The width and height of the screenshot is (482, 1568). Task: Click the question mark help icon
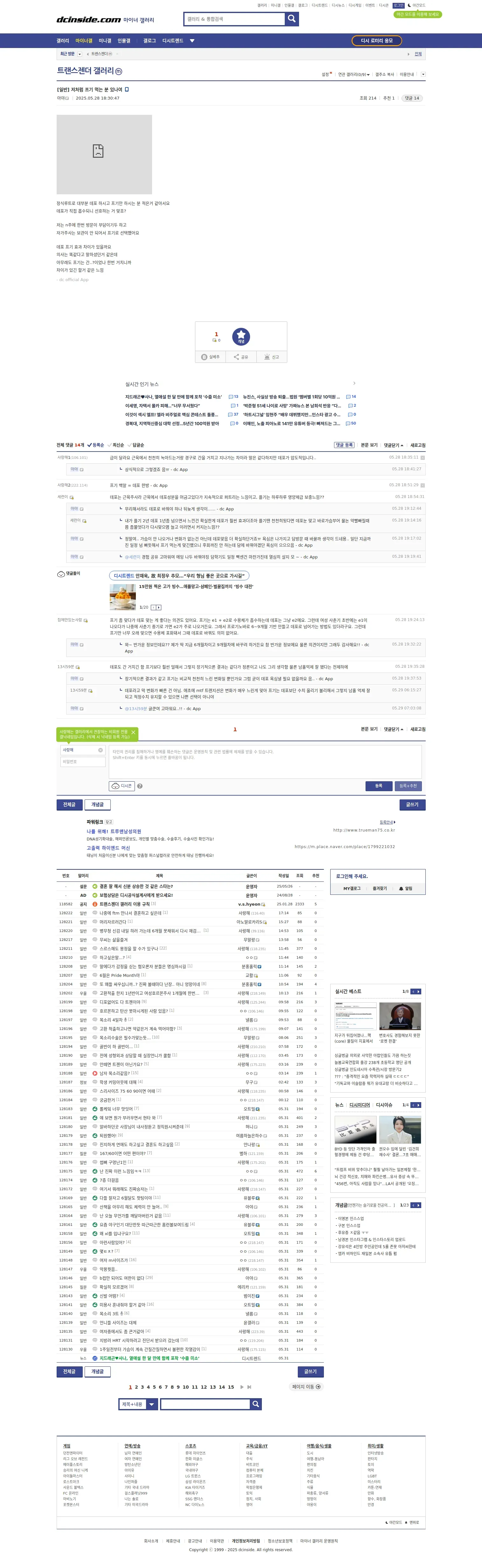click(x=140, y=786)
